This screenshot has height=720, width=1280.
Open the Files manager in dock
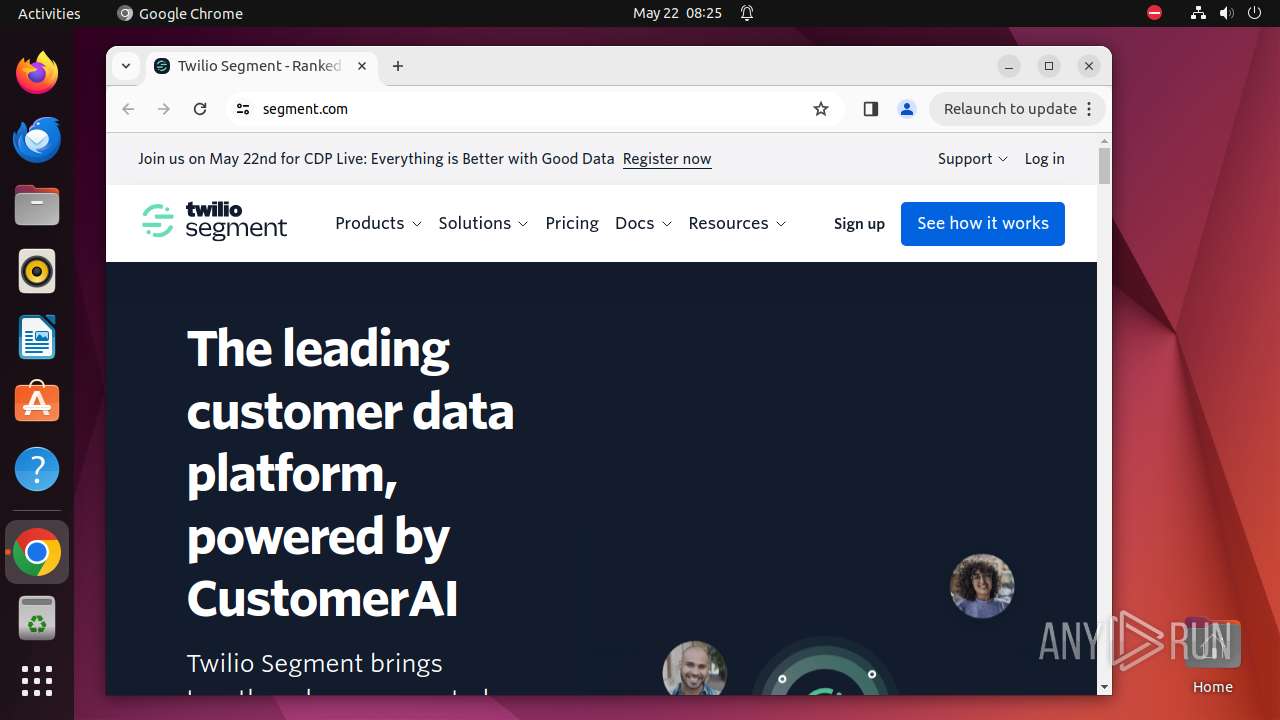click(37, 205)
